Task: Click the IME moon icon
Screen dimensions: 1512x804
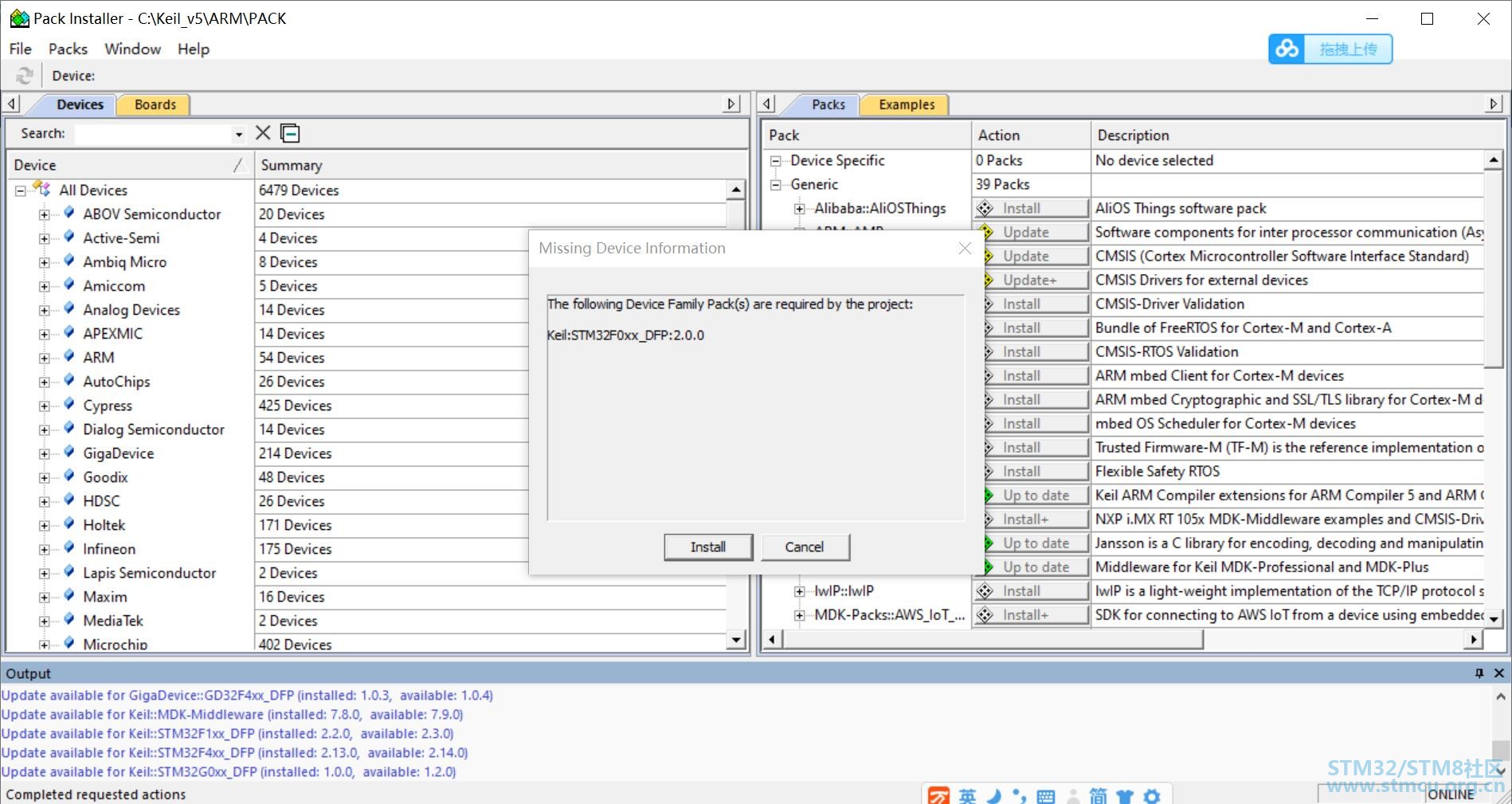Action: point(993,795)
